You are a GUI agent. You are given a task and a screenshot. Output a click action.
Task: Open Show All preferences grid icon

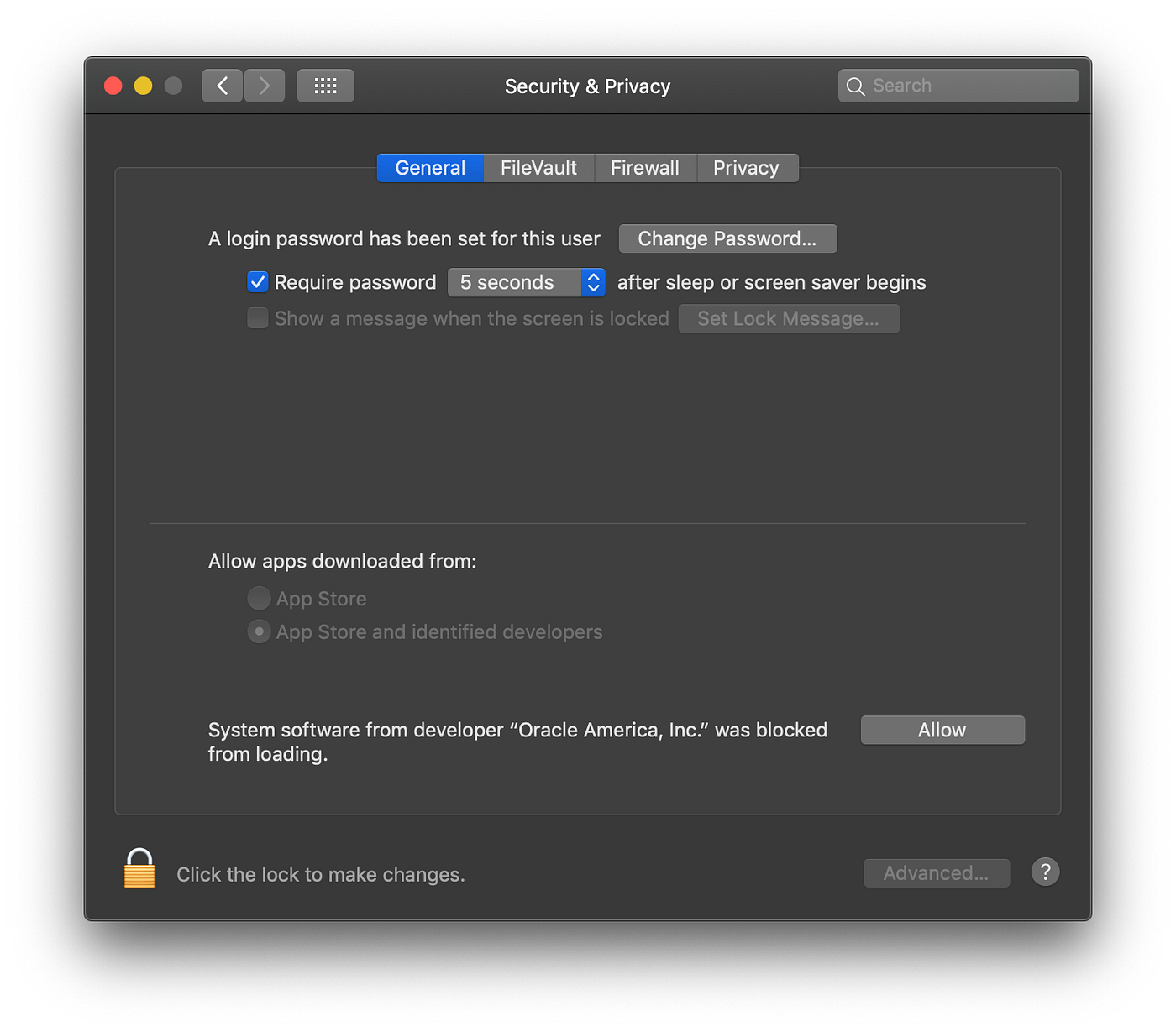point(325,85)
